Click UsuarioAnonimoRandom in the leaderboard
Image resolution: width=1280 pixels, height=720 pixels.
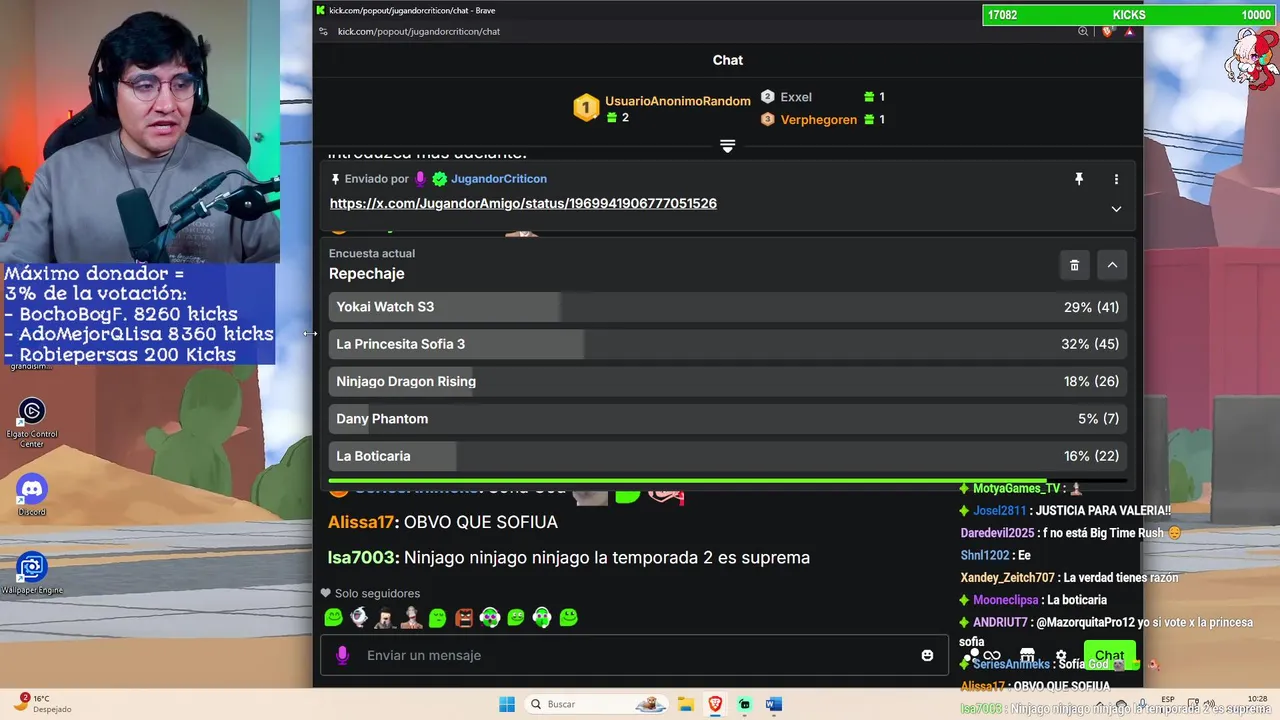pos(678,101)
